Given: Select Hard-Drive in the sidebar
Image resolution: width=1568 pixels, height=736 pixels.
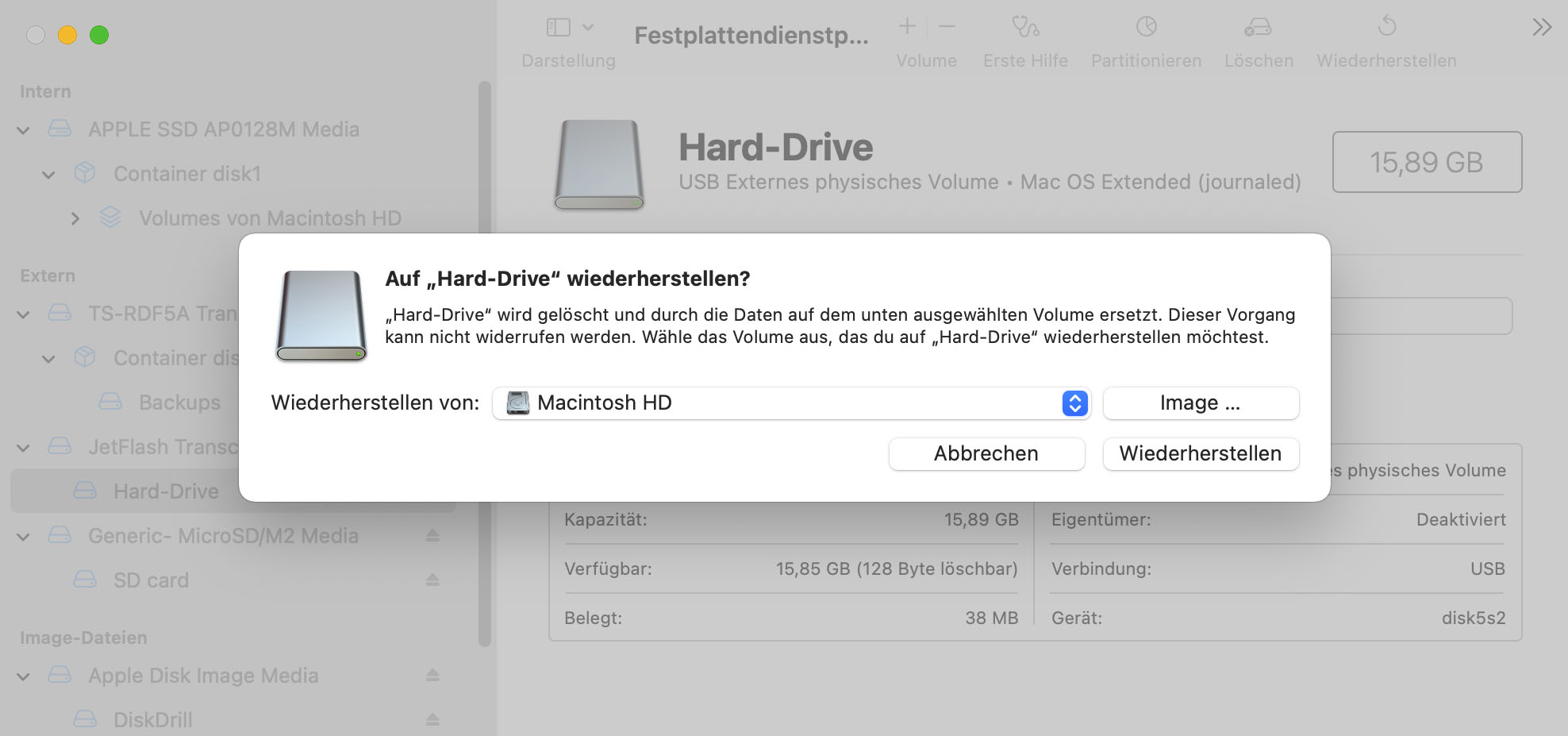Looking at the screenshot, I should point(166,491).
